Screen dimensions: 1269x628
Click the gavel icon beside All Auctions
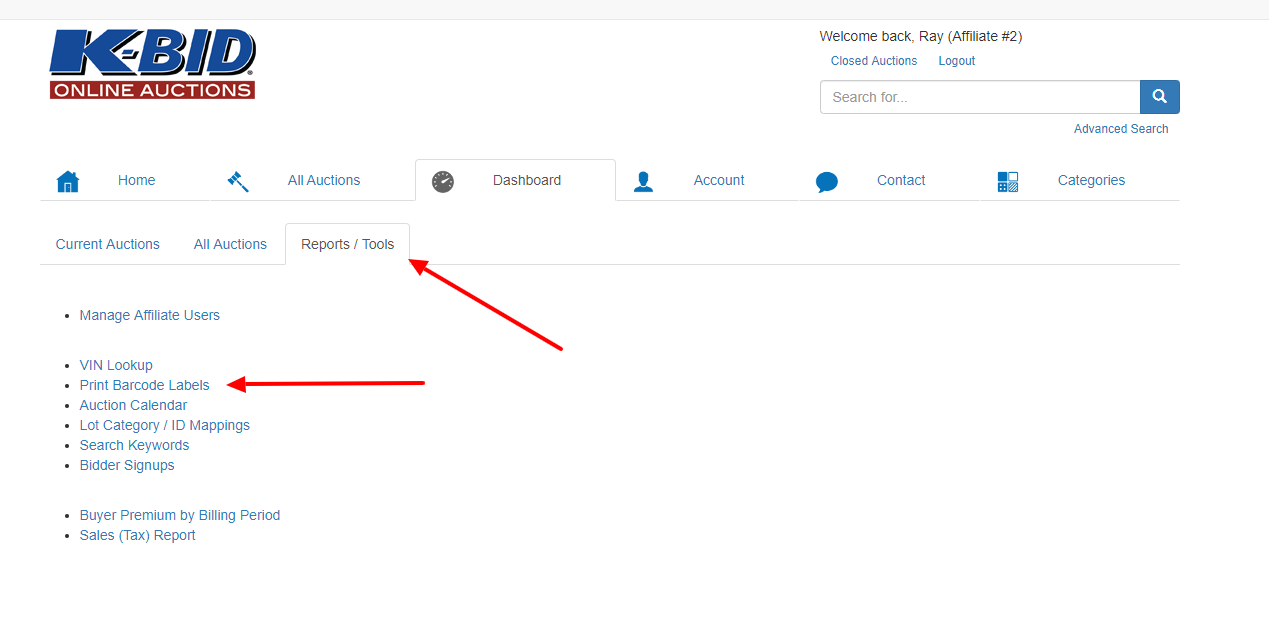click(x=238, y=181)
